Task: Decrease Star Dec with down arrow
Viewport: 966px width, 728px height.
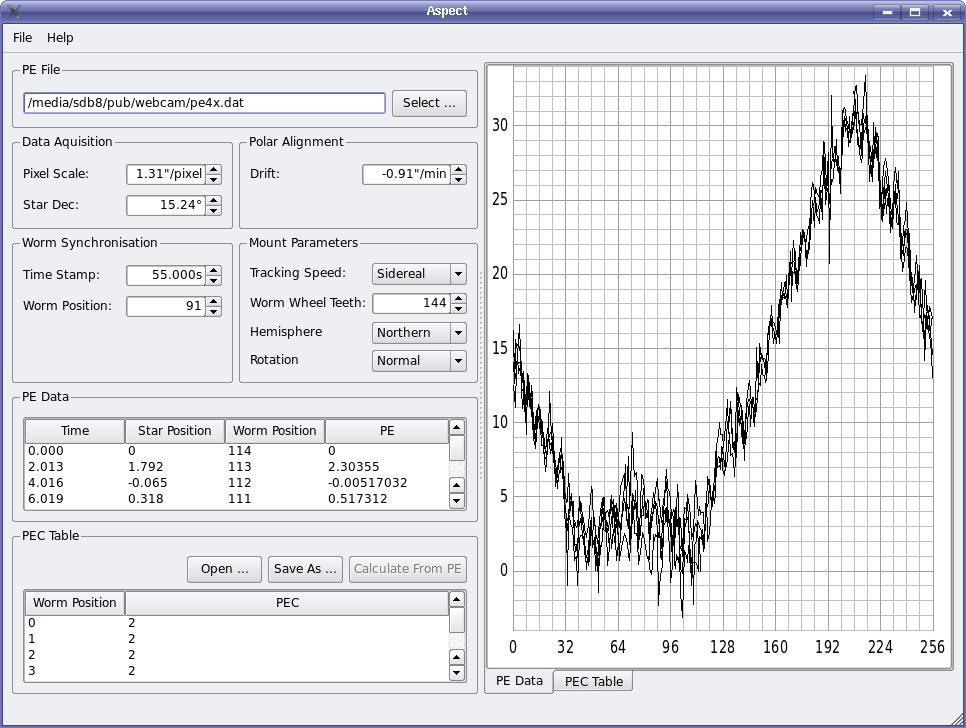Action: pos(214,210)
